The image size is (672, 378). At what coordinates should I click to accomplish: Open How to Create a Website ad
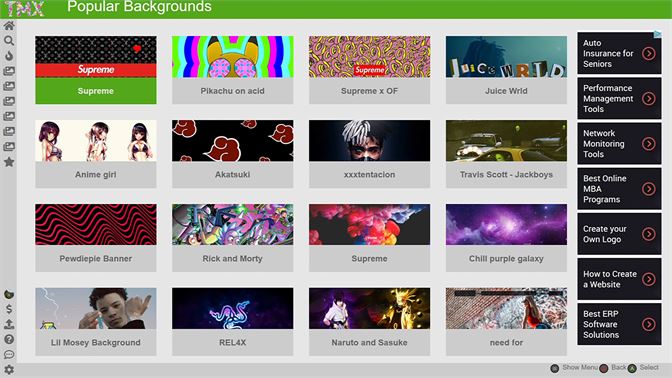point(619,279)
